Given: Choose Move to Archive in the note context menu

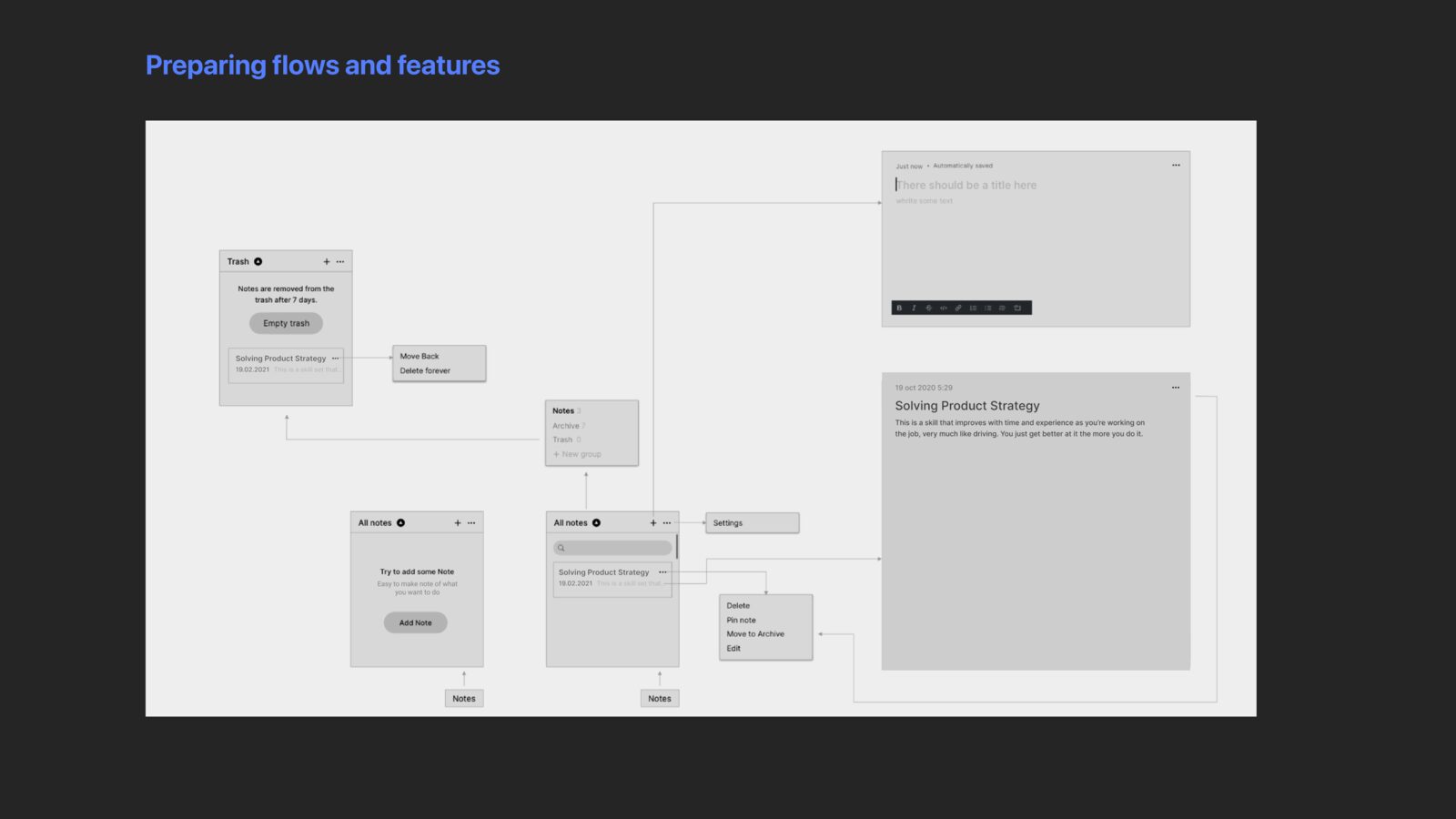Looking at the screenshot, I should (x=755, y=633).
